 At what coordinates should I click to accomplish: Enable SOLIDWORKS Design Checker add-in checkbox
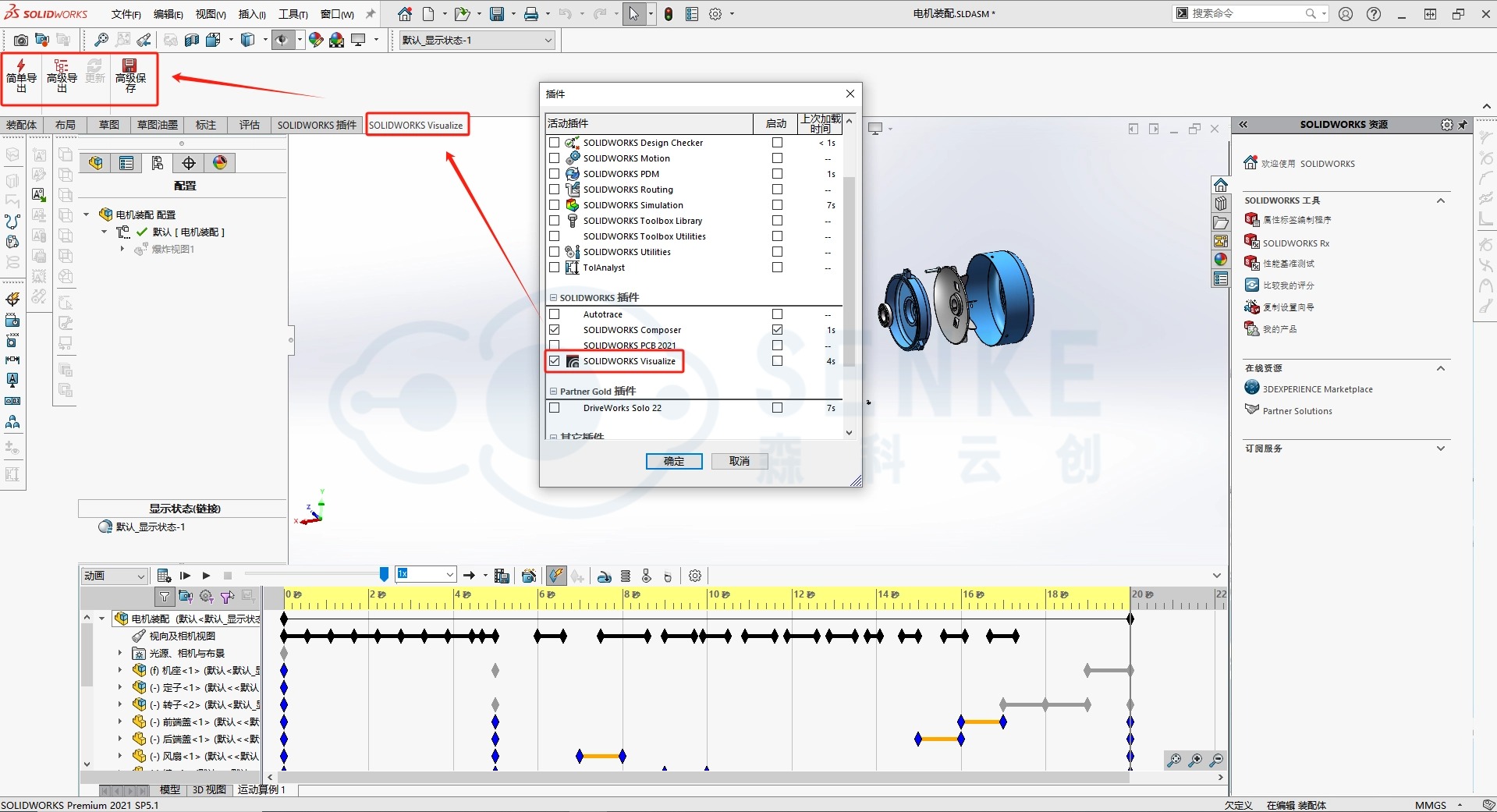555,143
